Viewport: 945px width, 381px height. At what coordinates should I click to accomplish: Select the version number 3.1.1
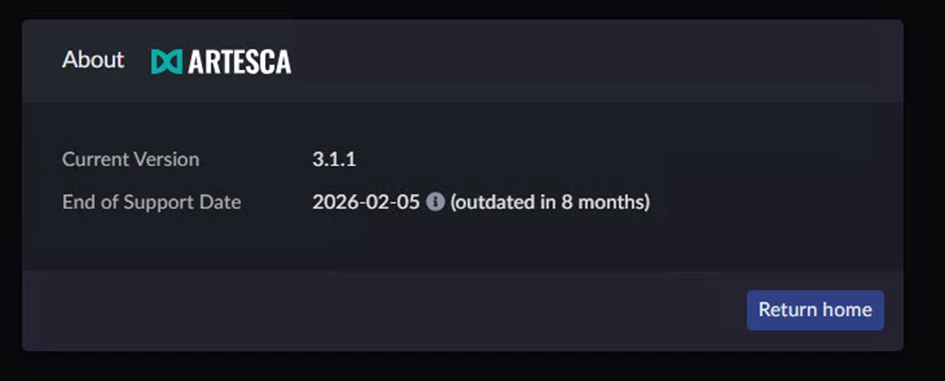(334, 159)
